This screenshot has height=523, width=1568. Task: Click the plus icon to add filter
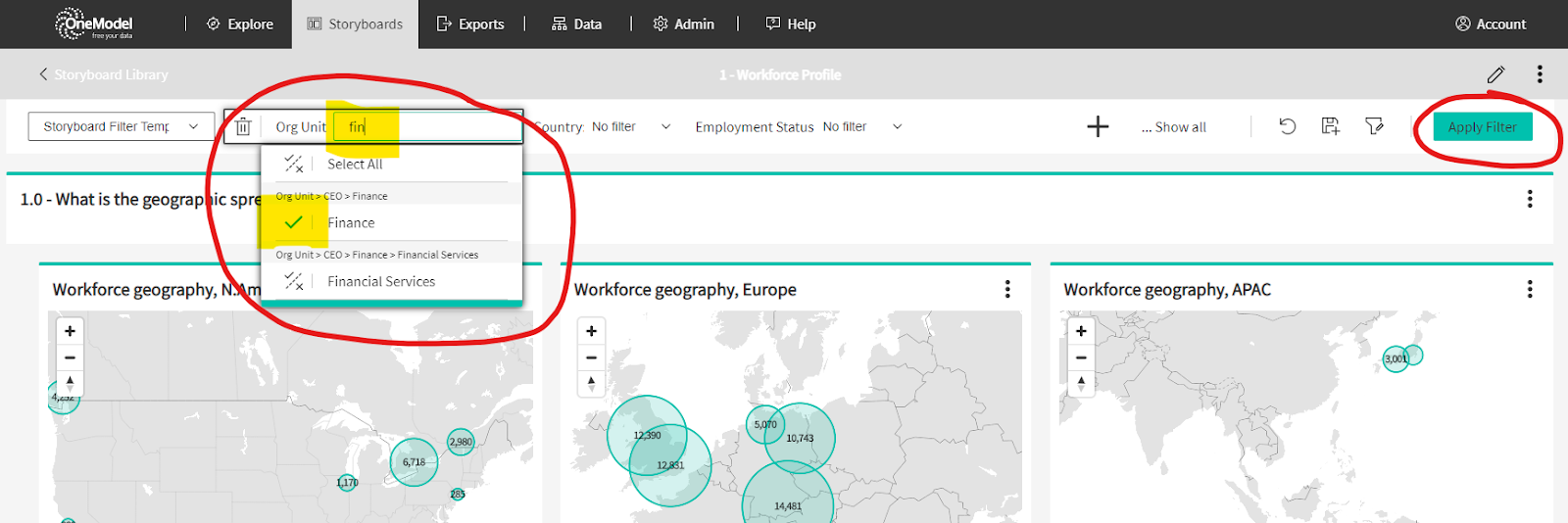pyautogui.click(x=1098, y=126)
